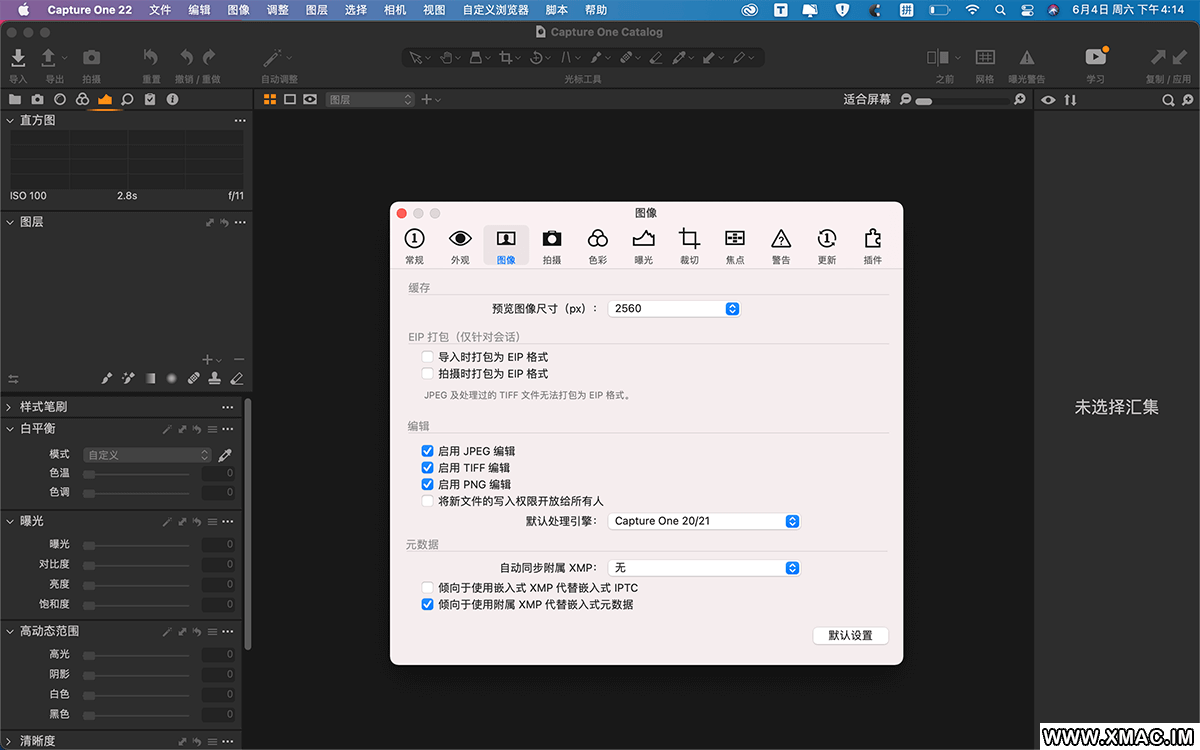Image resolution: width=1200 pixels, height=750 pixels.
Task: Open the Color circles tool tab
Action: pos(83,100)
